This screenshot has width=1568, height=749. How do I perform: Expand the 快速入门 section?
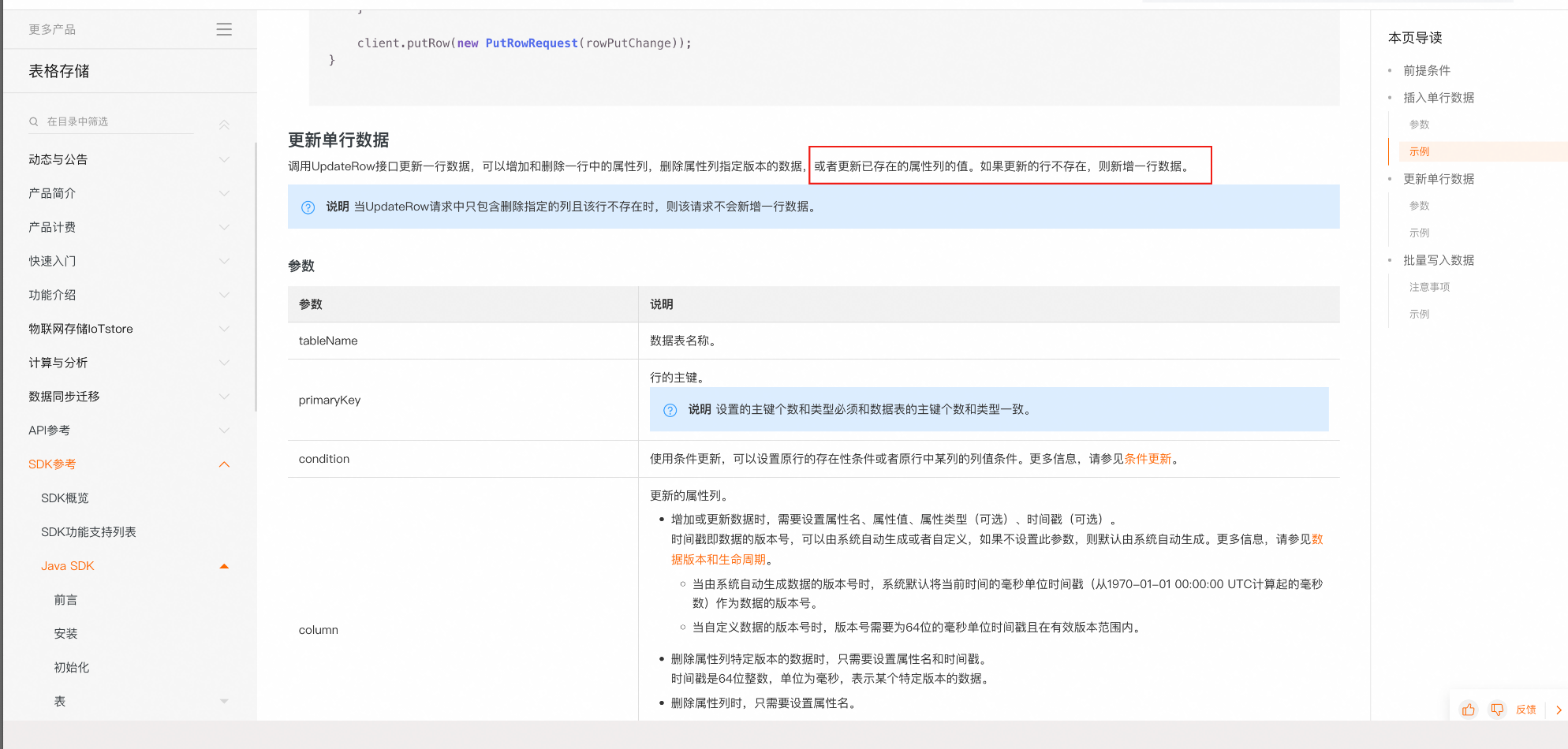pyautogui.click(x=224, y=261)
